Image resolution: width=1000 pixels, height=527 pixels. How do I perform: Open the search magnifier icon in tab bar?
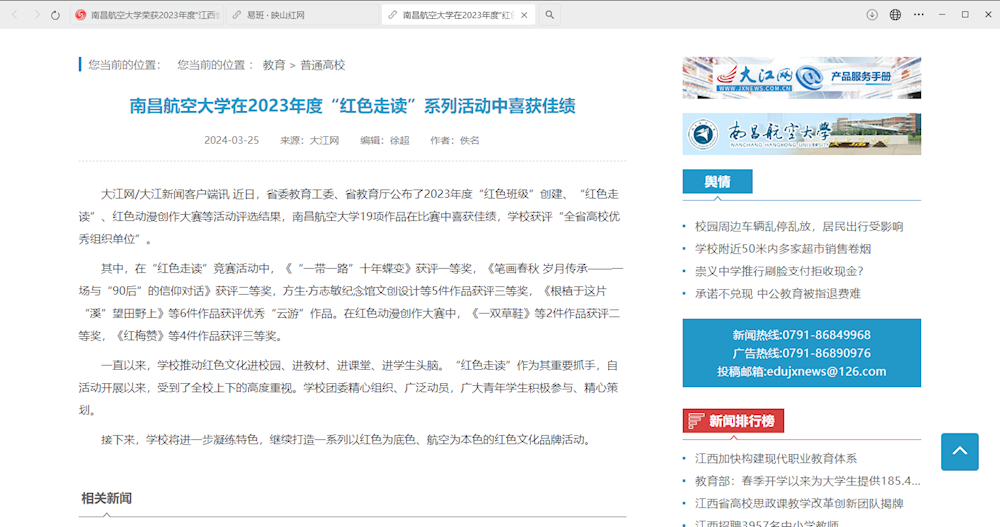click(550, 15)
